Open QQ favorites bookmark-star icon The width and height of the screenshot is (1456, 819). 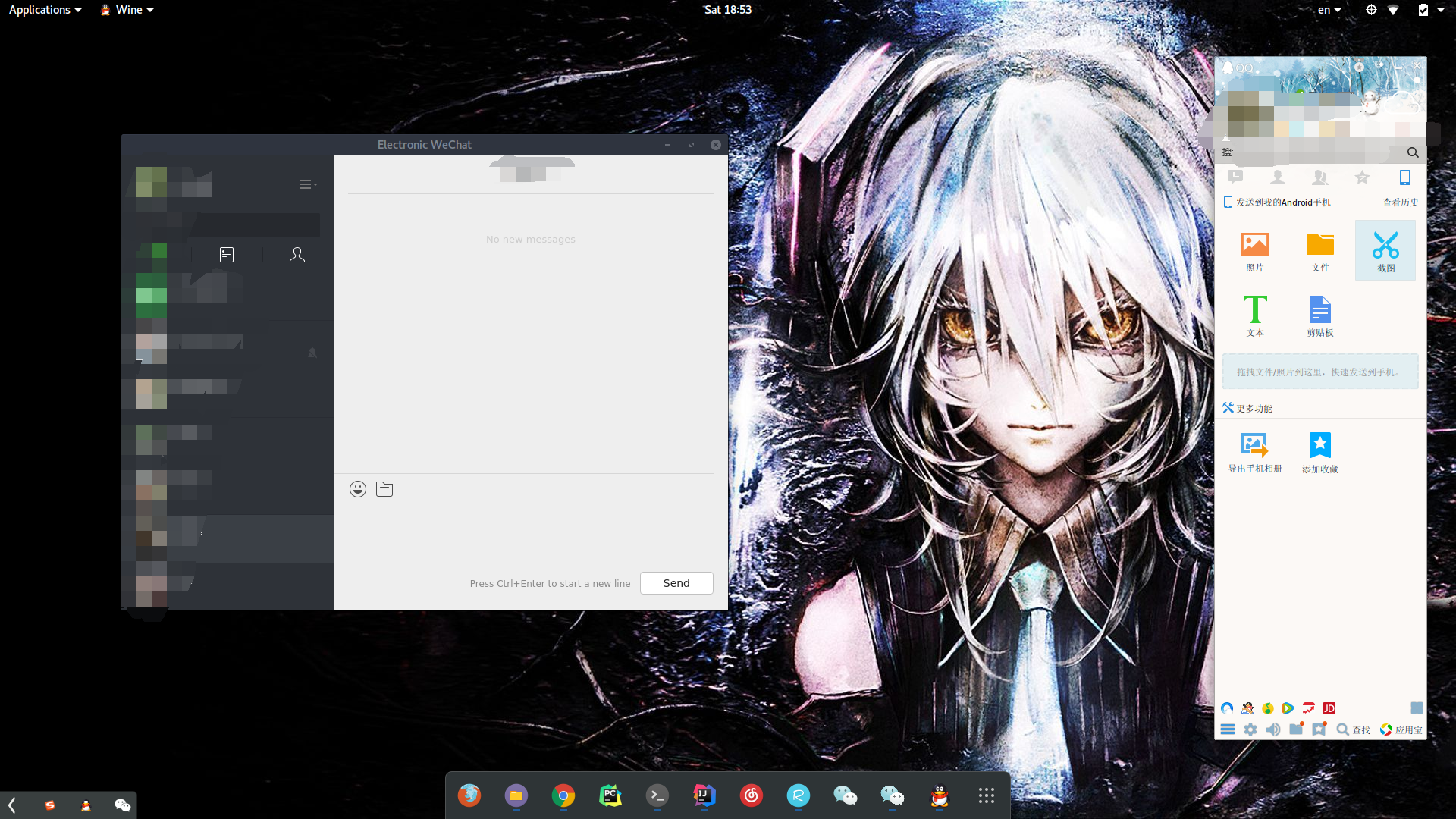1319,730
